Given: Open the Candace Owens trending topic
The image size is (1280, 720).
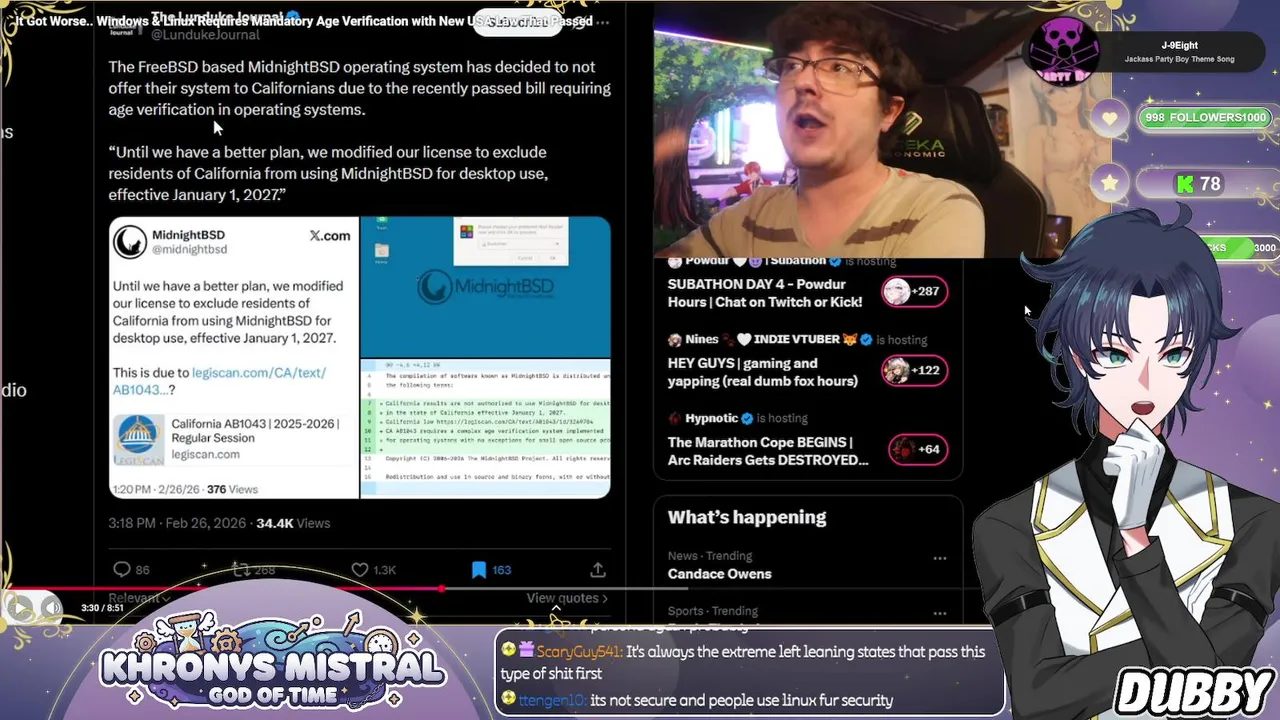Looking at the screenshot, I should (x=720, y=574).
